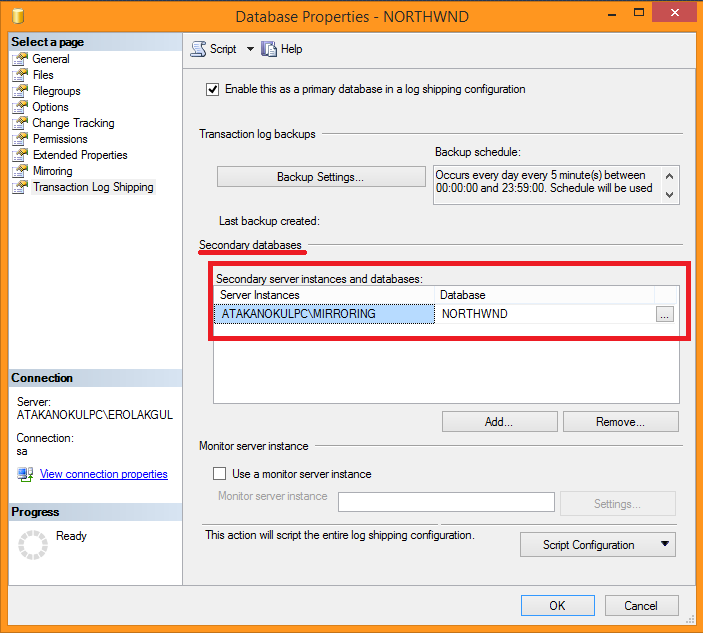Viewport: 703px width, 633px height.
Task: Open the Files page
Action: pyautogui.click(x=43, y=75)
